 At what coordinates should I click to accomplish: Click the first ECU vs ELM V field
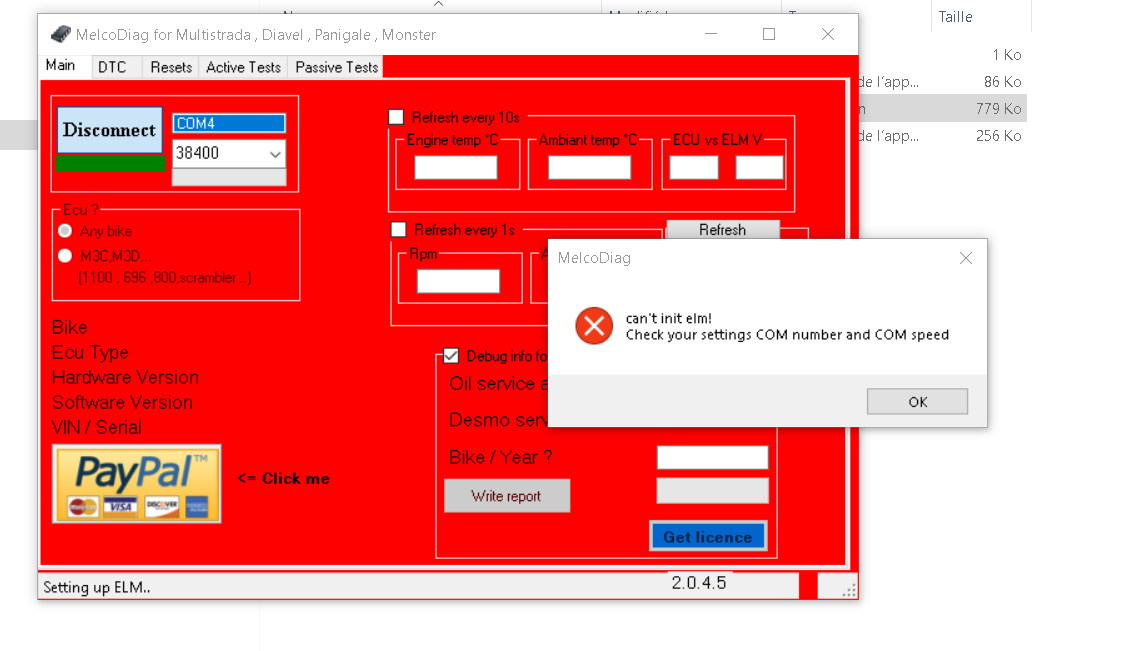[694, 168]
